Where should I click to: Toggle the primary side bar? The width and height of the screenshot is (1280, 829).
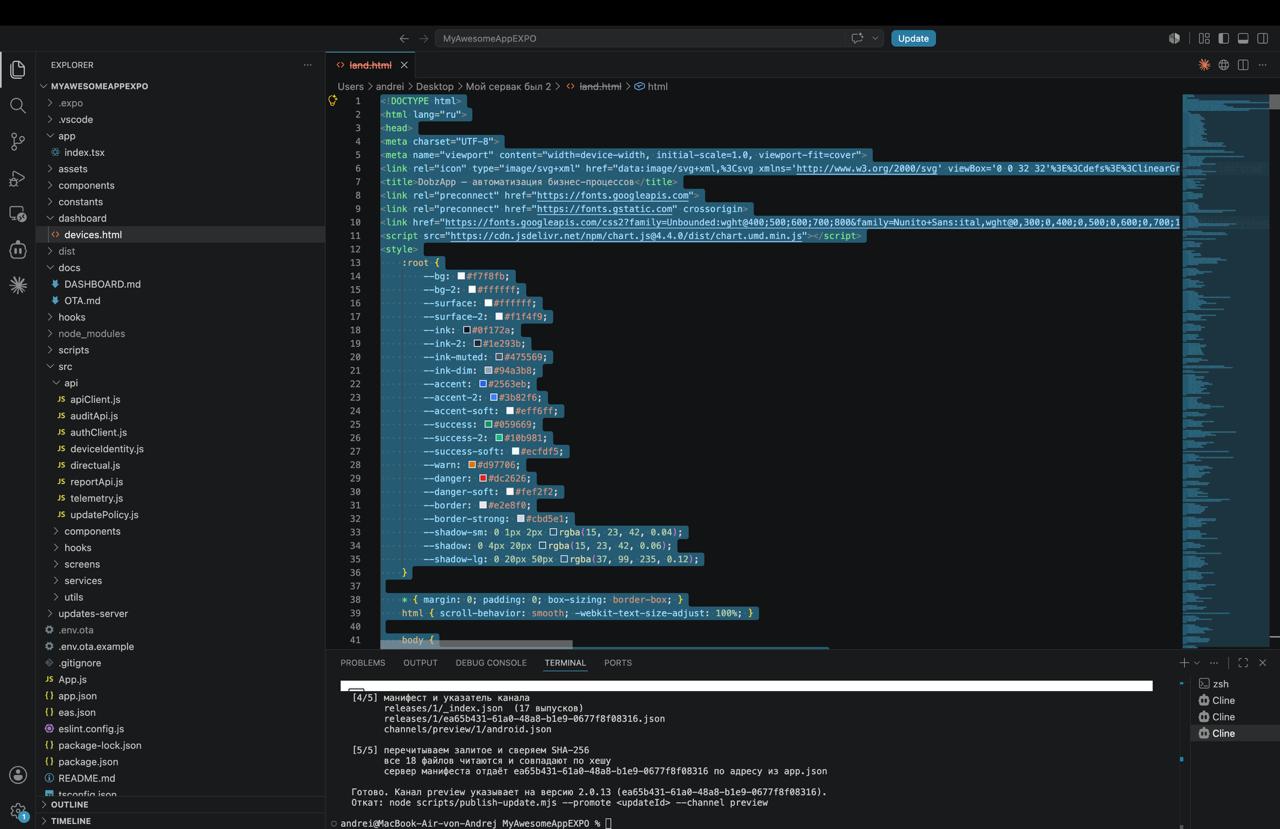click(1223, 38)
